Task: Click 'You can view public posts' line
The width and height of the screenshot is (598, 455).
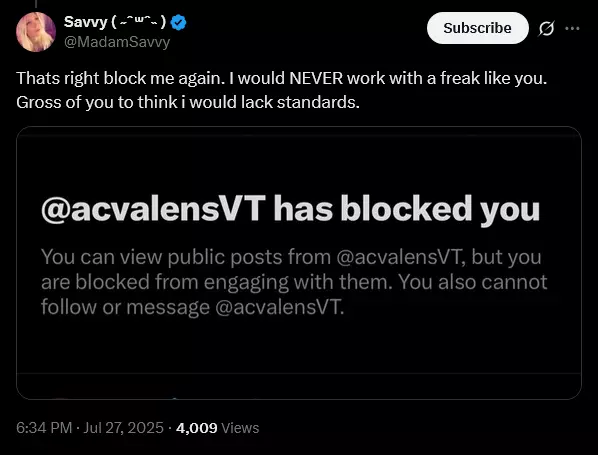Action: tap(291, 257)
